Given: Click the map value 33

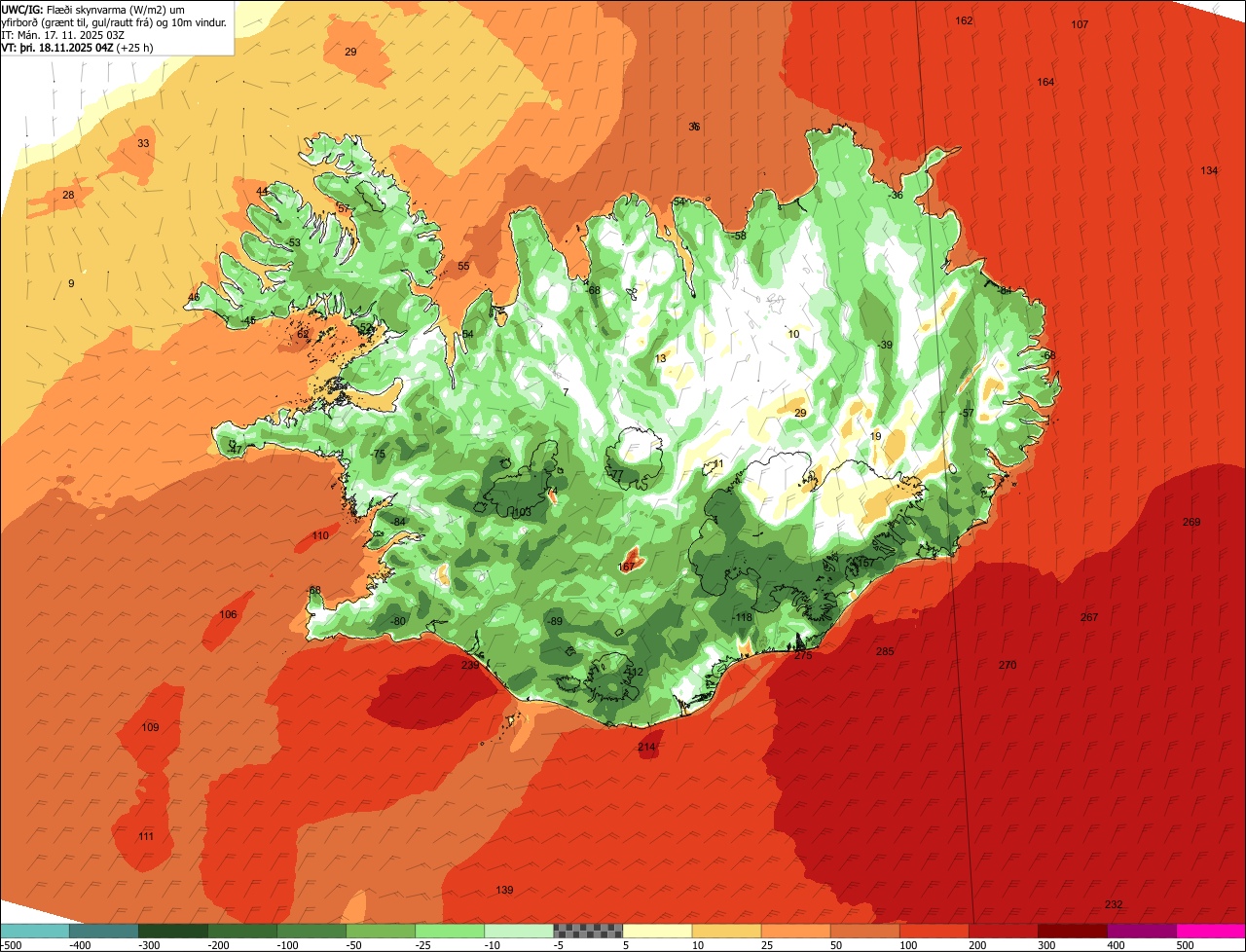Looking at the screenshot, I should 143,143.
